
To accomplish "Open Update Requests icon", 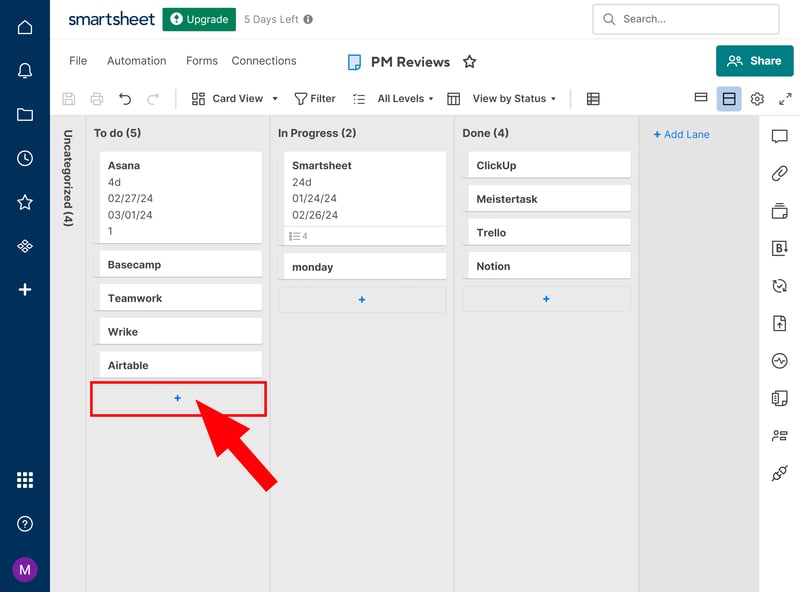I will tap(779, 286).
